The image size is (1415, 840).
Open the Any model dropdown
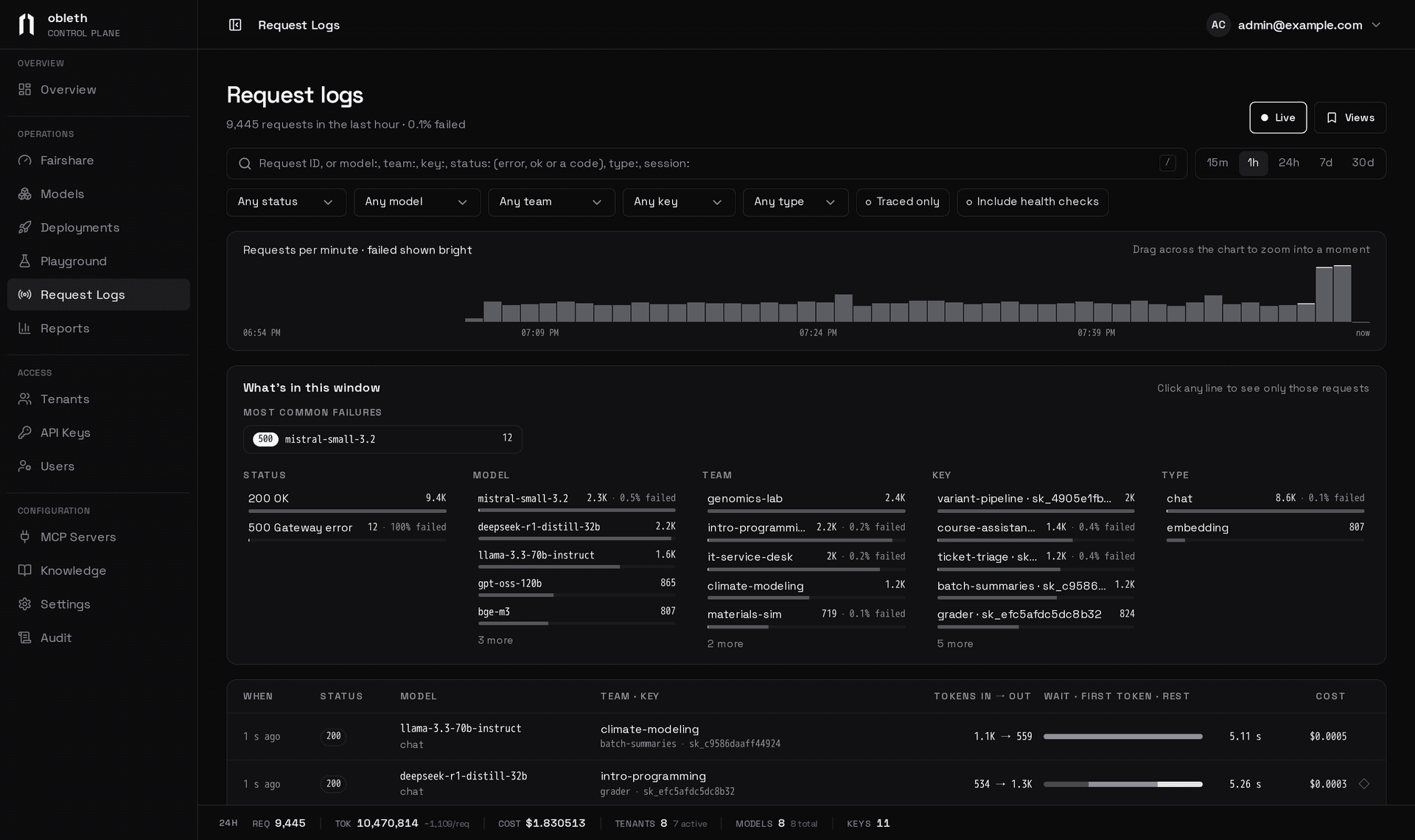point(417,202)
